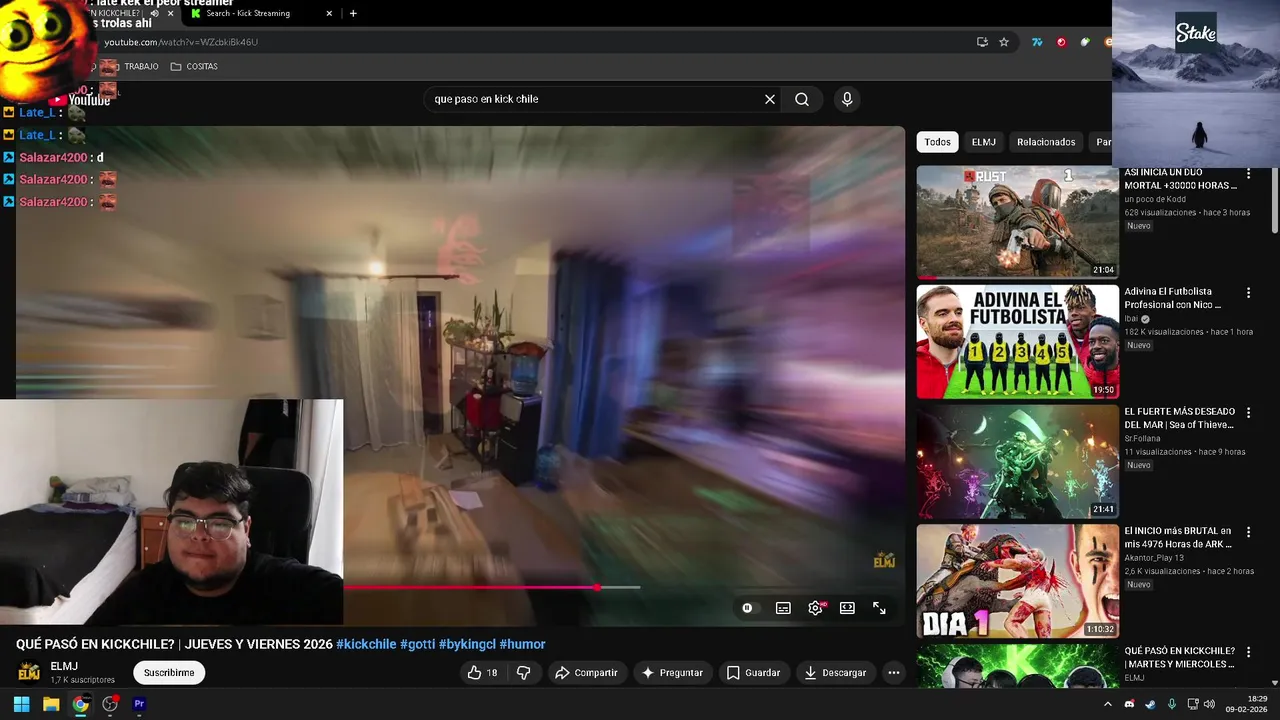The width and height of the screenshot is (1280, 720).
Task: Open Steam from the system tray
Action: pos(1150,704)
